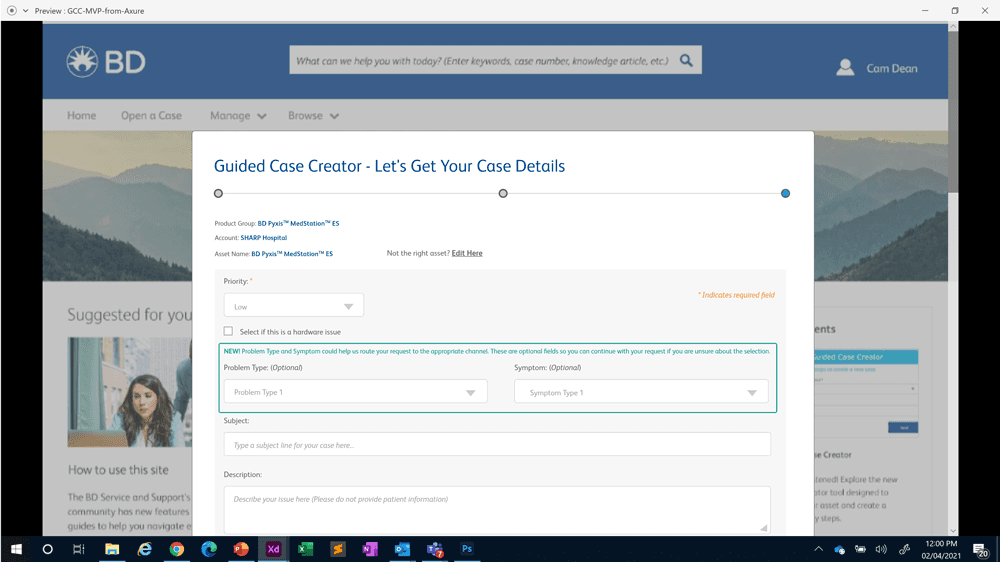Select Open a Case in navigation
The height and width of the screenshot is (562, 1000).
pyautogui.click(x=151, y=115)
